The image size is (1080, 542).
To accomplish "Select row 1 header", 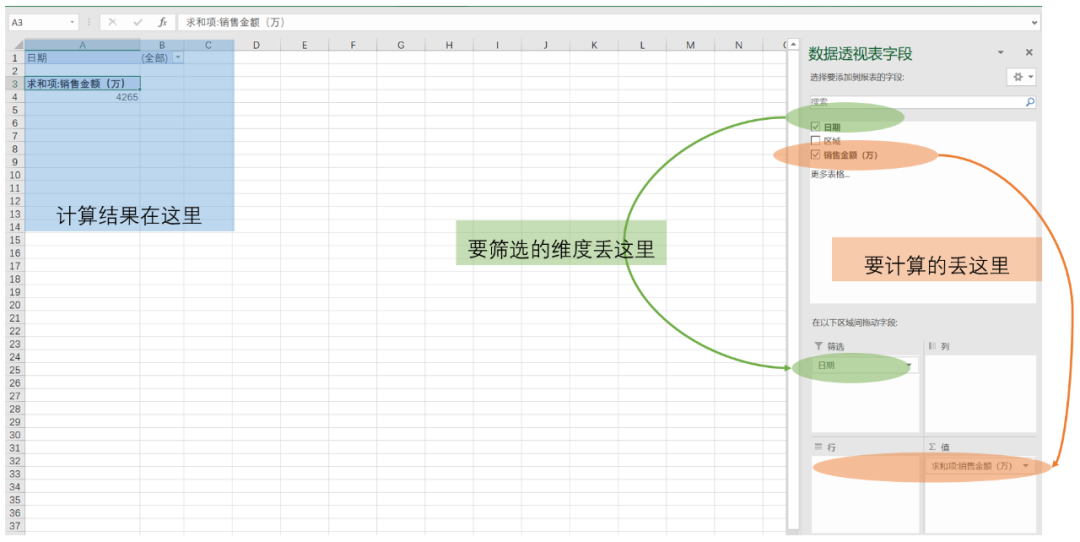I will tap(14, 58).
